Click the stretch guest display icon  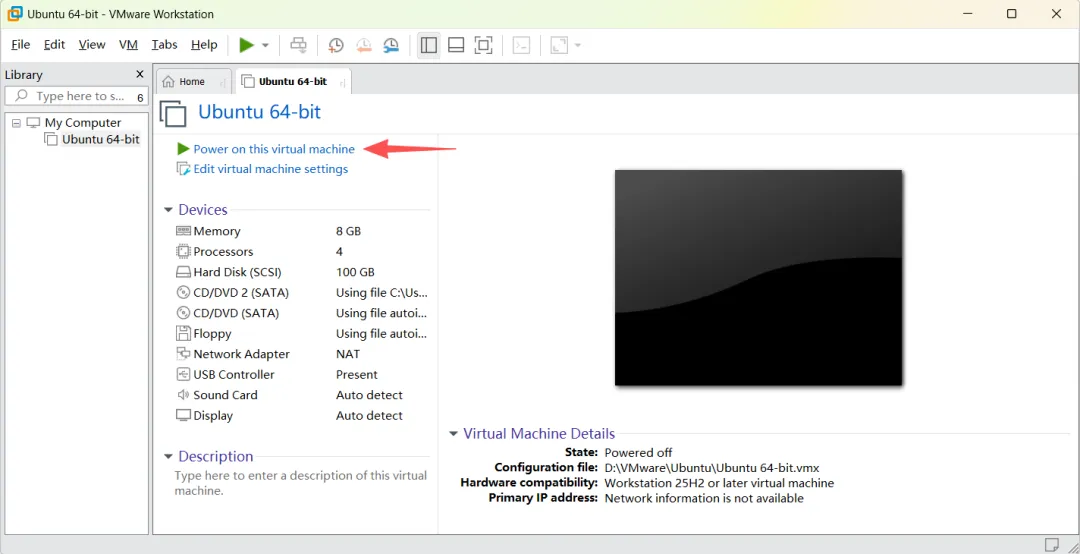(x=559, y=45)
